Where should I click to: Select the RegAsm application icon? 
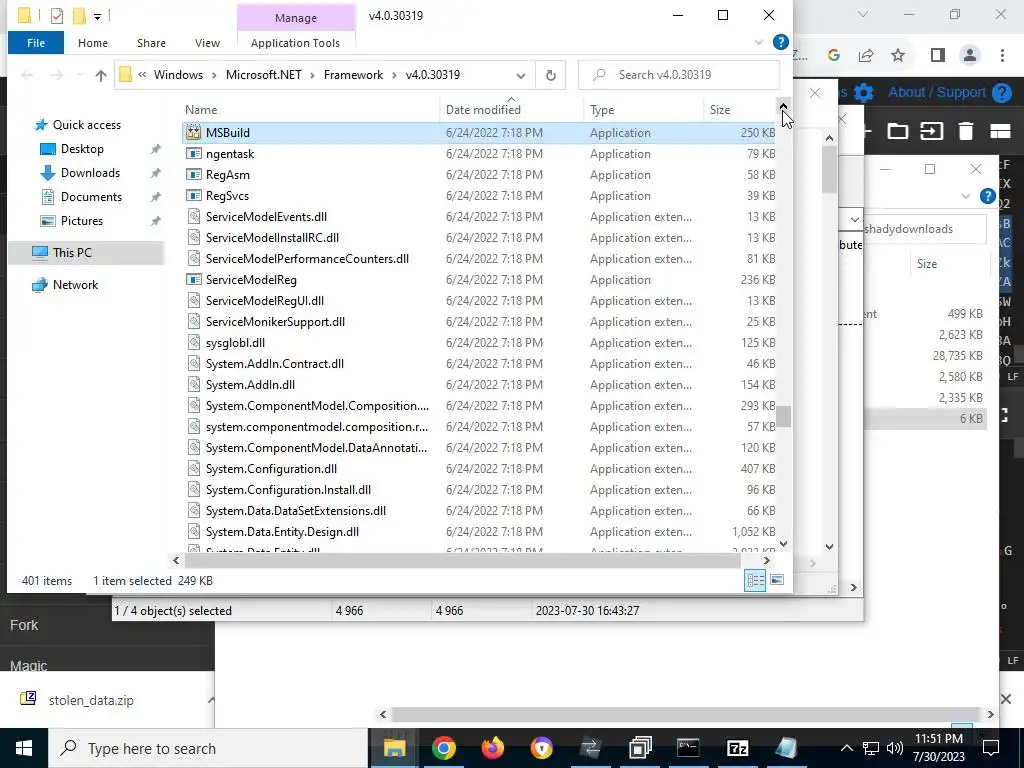pyautogui.click(x=193, y=174)
